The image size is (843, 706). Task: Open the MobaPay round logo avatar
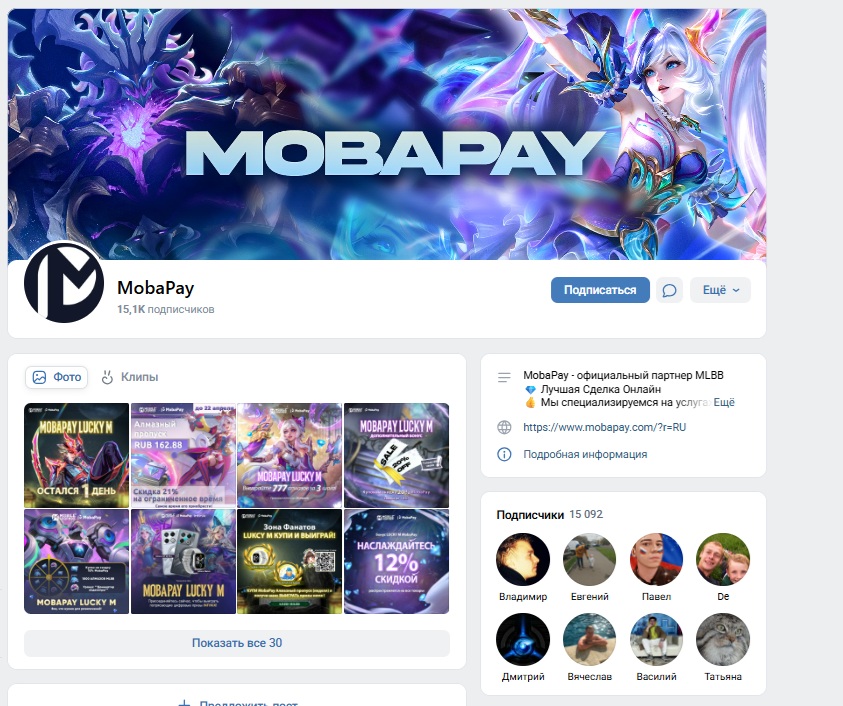64,282
